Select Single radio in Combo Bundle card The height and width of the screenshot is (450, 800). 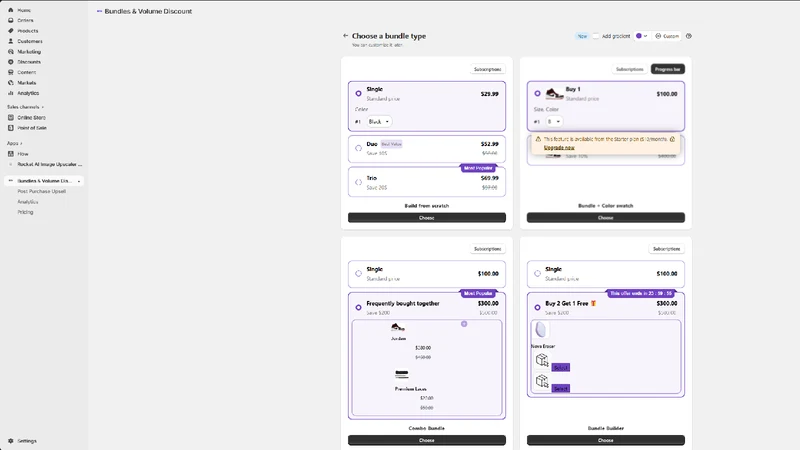(x=358, y=273)
